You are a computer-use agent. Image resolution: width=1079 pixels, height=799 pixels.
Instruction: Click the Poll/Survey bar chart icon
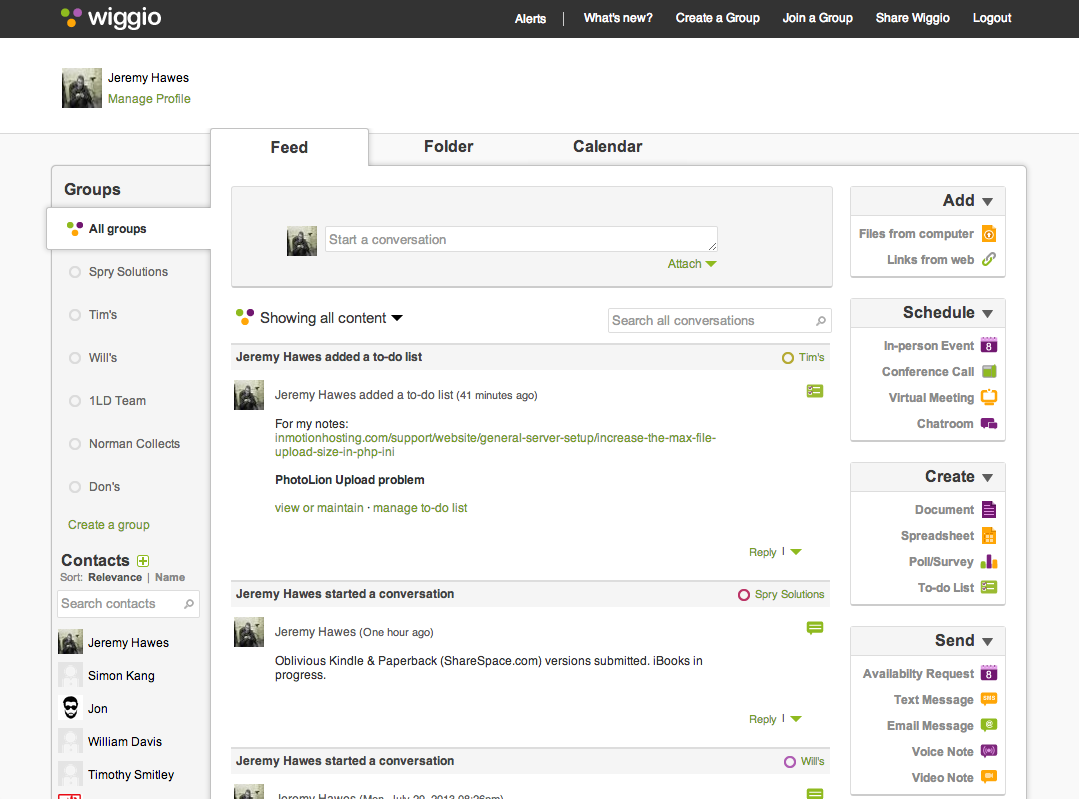[x=989, y=562]
